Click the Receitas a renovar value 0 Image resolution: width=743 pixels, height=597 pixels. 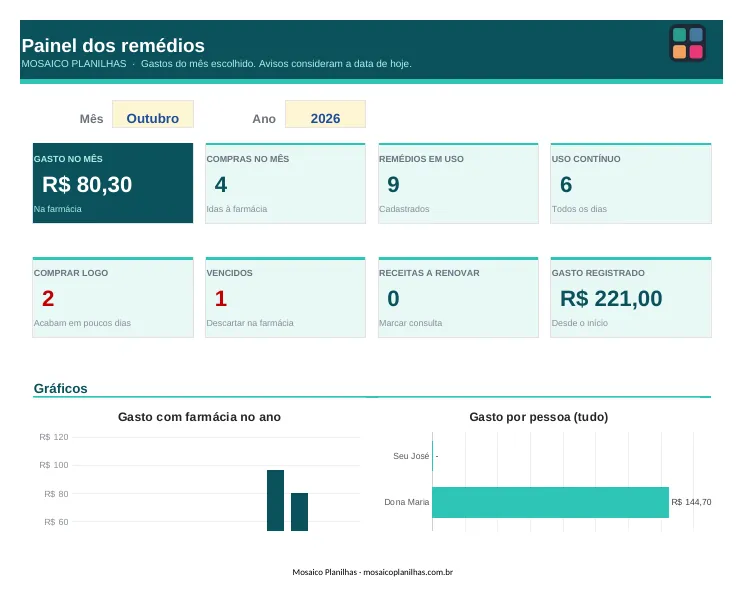(x=393, y=298)
